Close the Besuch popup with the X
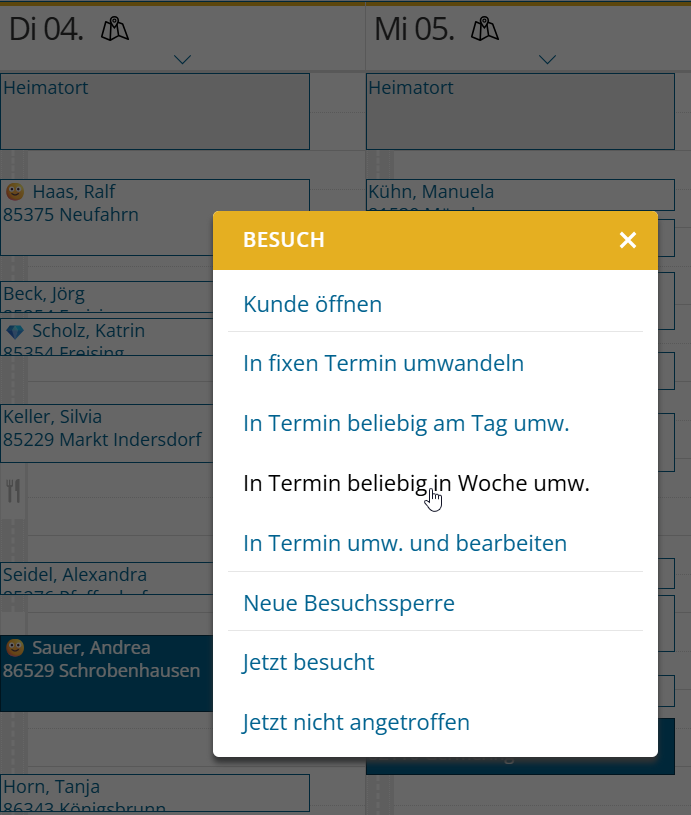691x815 pixels. [628, 240]
